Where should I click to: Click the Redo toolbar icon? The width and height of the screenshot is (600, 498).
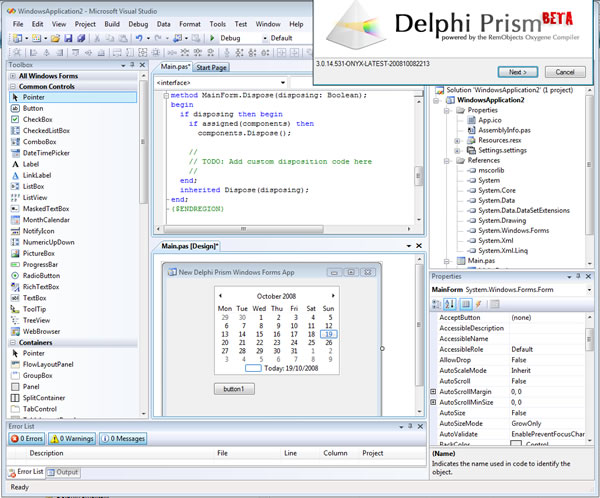[x=158, y=38]
